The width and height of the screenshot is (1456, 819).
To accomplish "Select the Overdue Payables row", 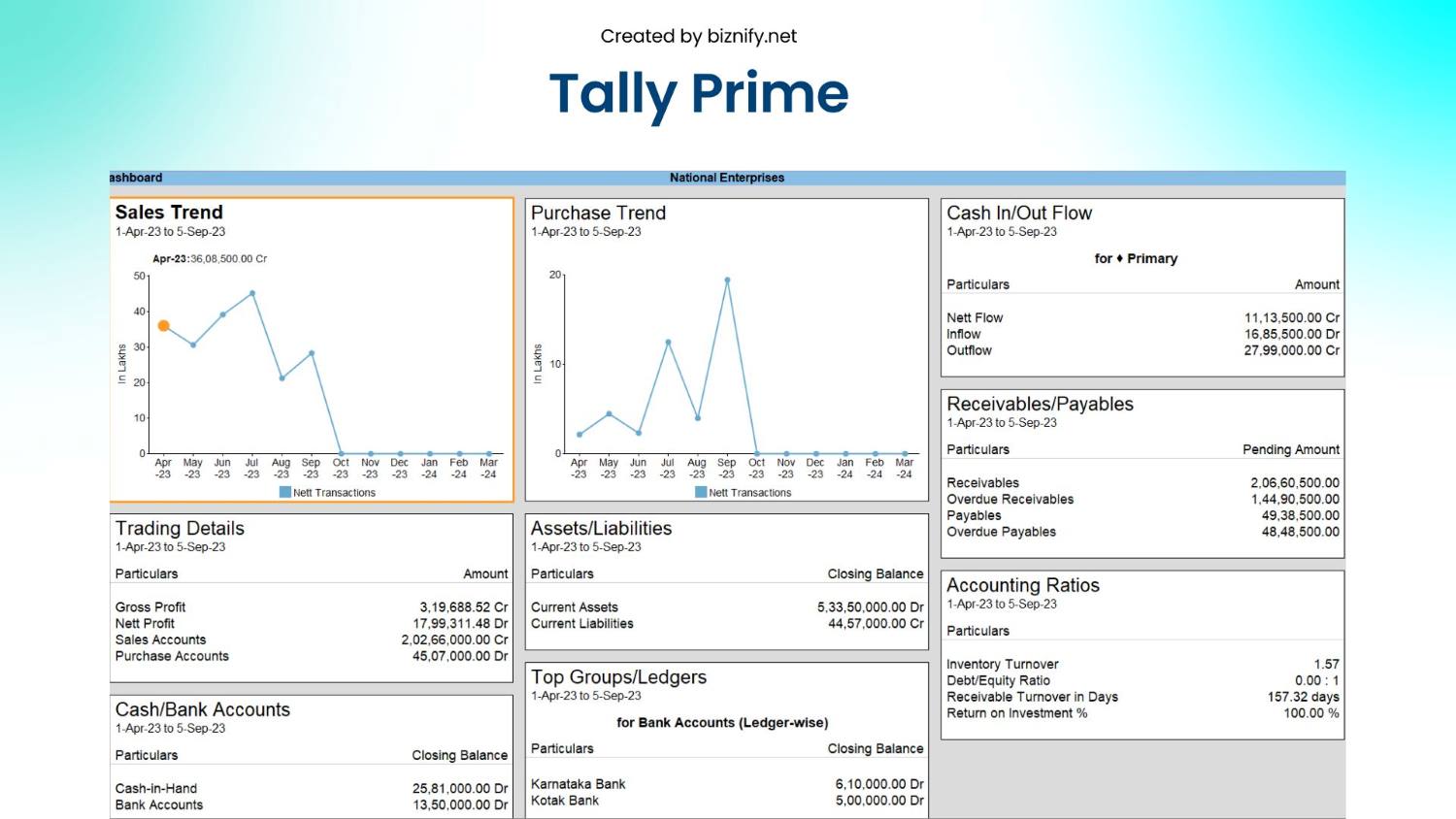I will click(x=1142, y=533).
